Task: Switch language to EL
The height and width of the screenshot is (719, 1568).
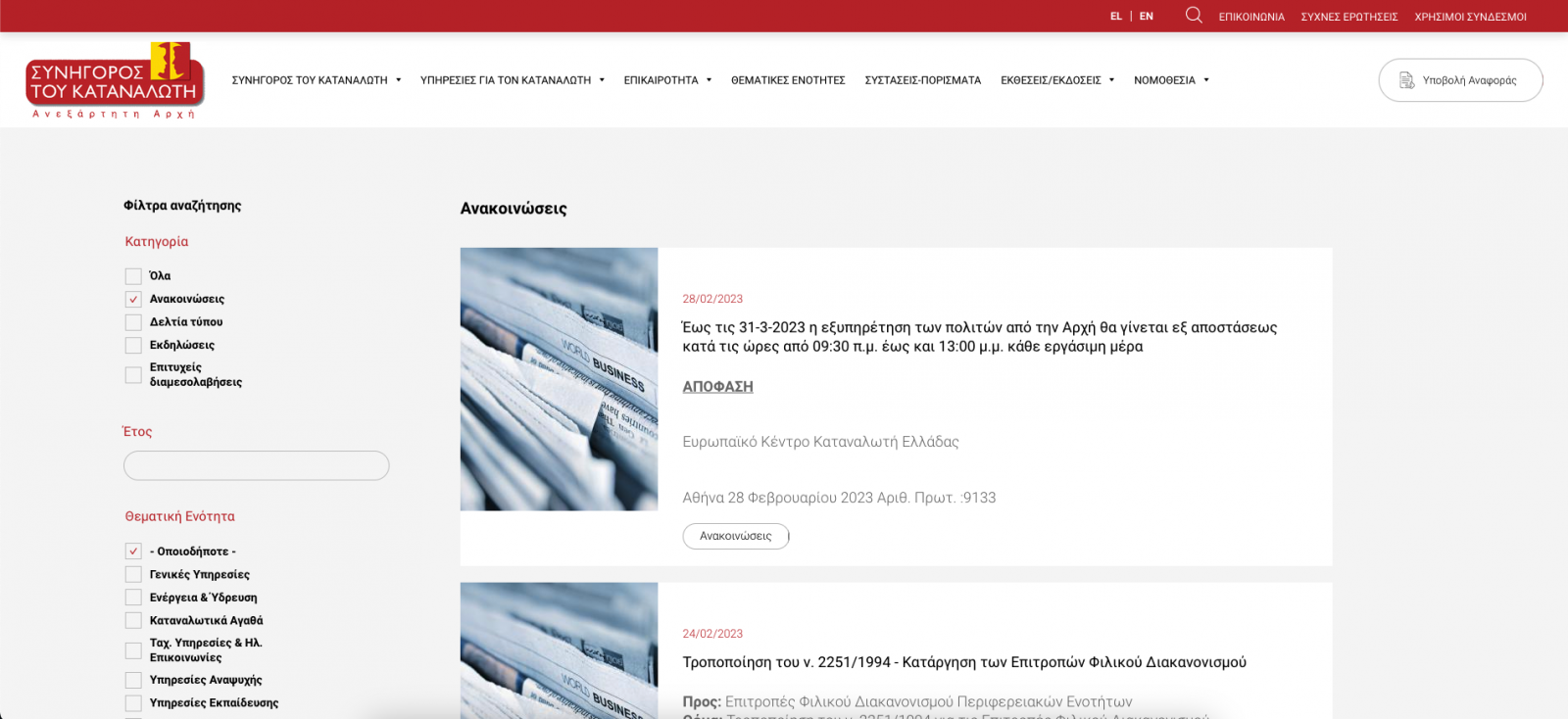Action: click(x=1116, y=17)
